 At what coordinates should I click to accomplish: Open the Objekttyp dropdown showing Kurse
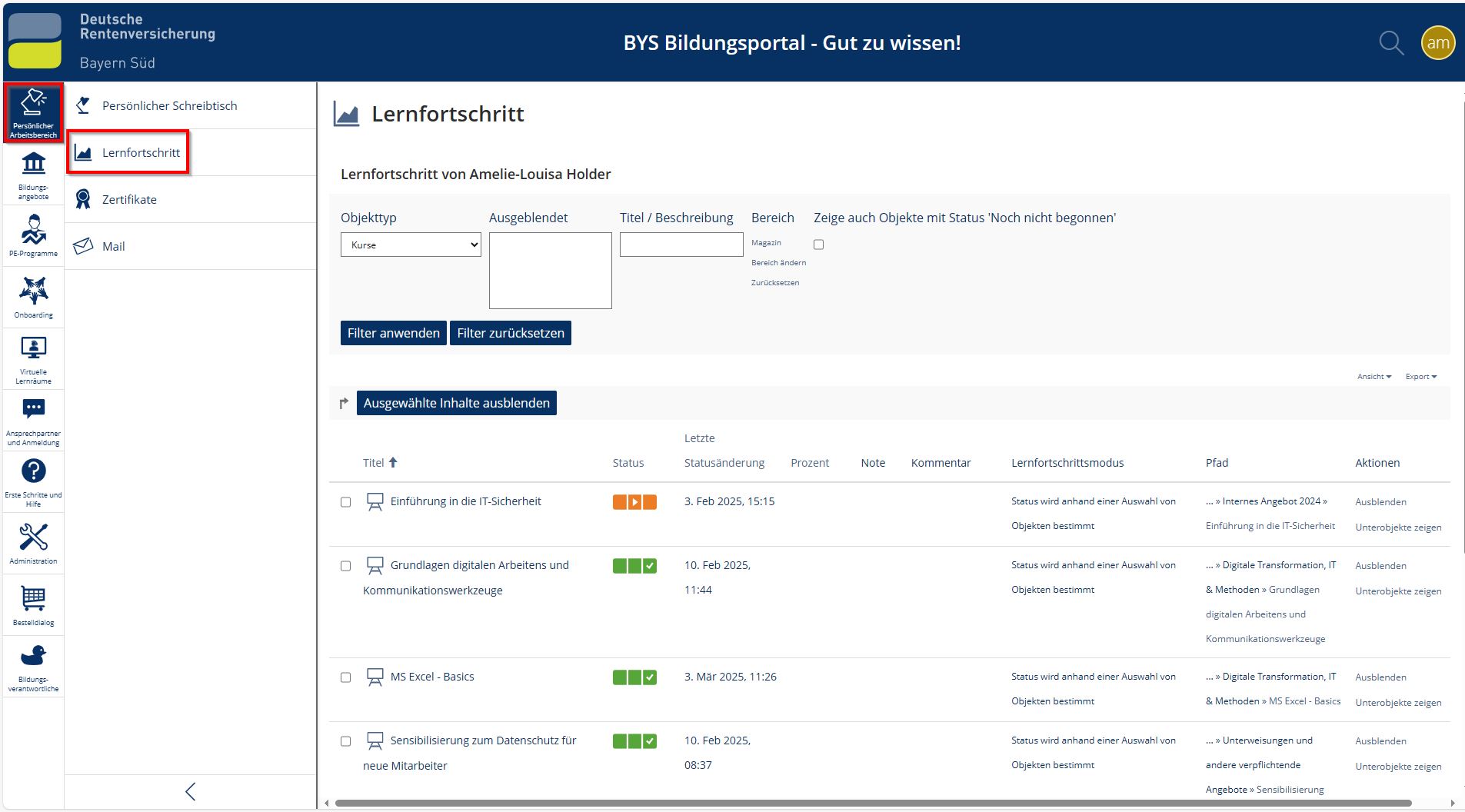tap(411, 245)
